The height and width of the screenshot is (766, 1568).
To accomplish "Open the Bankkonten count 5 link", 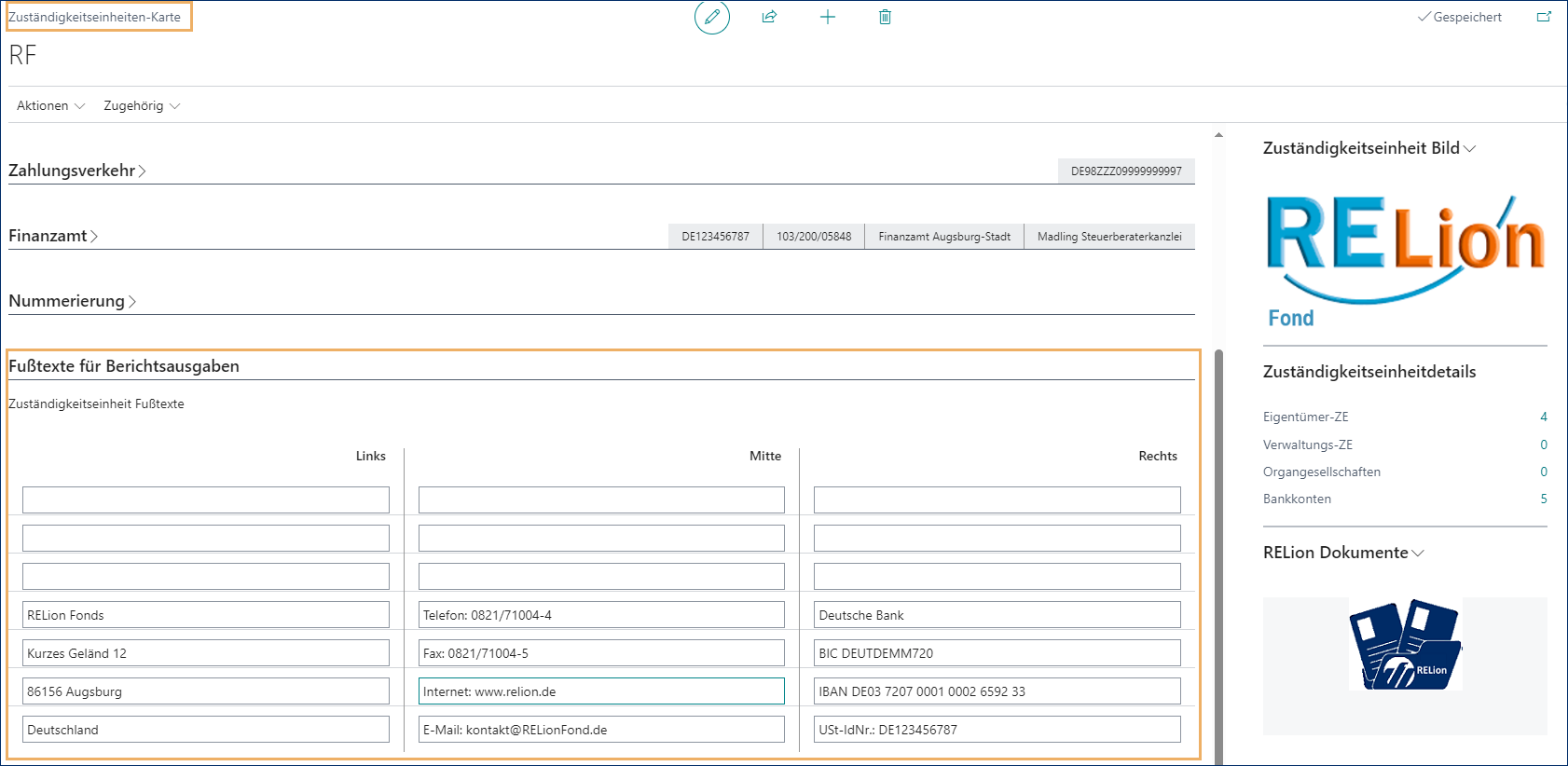I will (1543, 499).
